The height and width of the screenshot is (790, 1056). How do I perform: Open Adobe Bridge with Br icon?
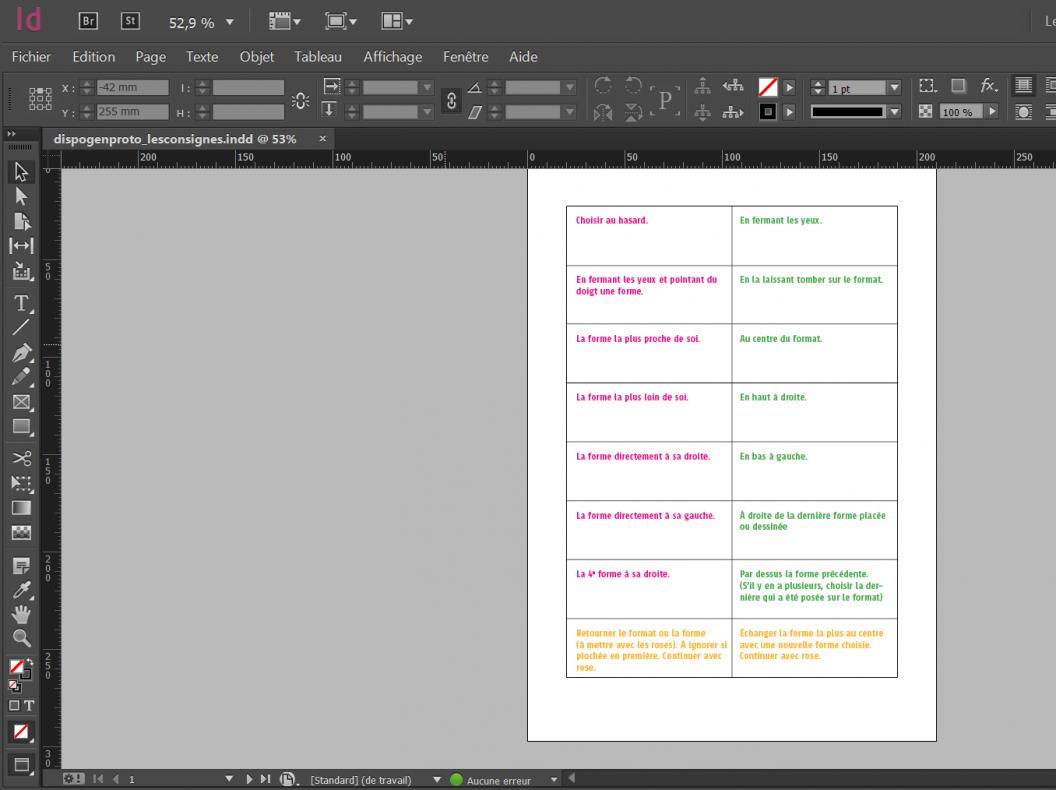click(88, 21)
